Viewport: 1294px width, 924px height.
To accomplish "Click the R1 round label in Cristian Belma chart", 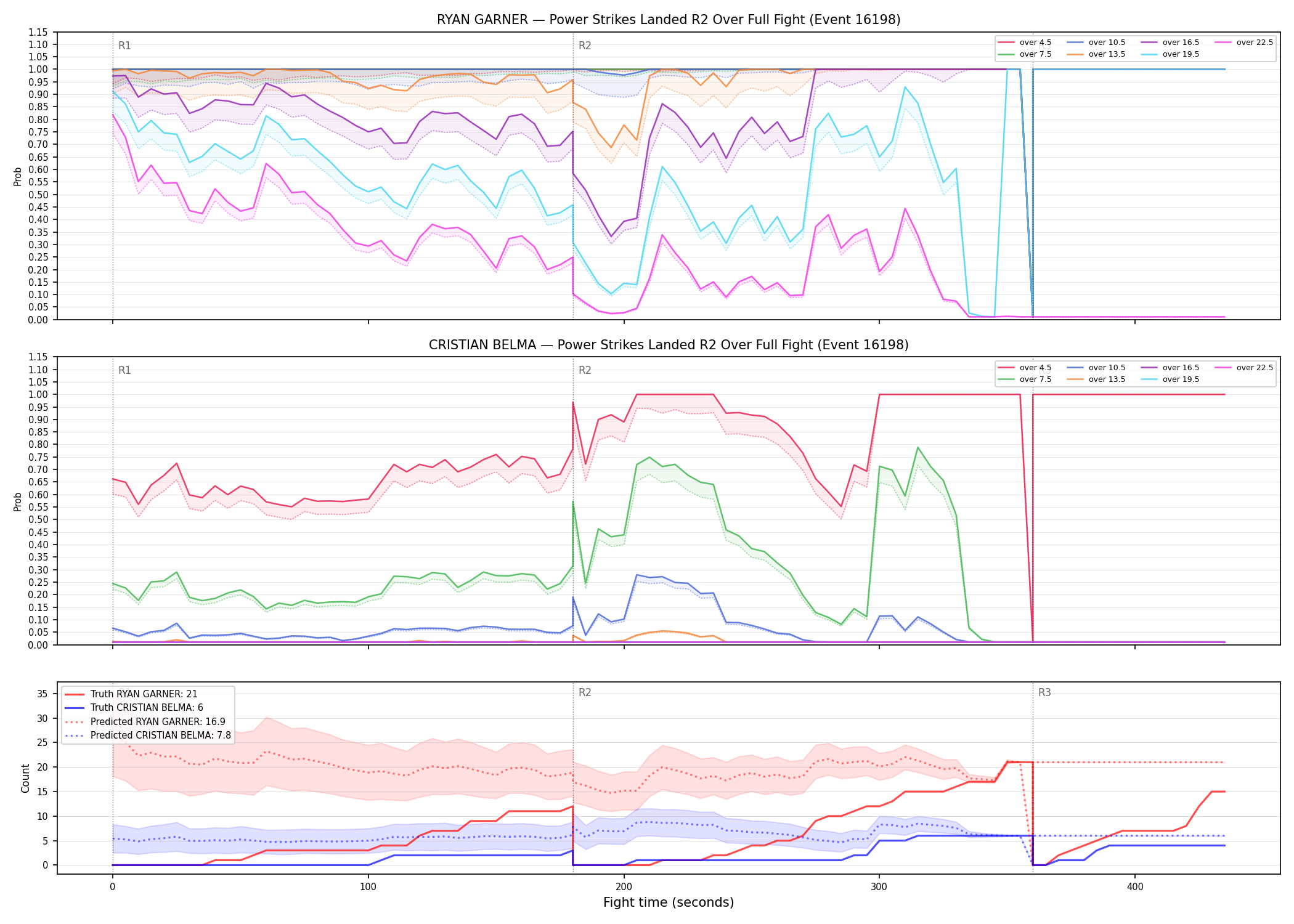I will pos(124,370).
